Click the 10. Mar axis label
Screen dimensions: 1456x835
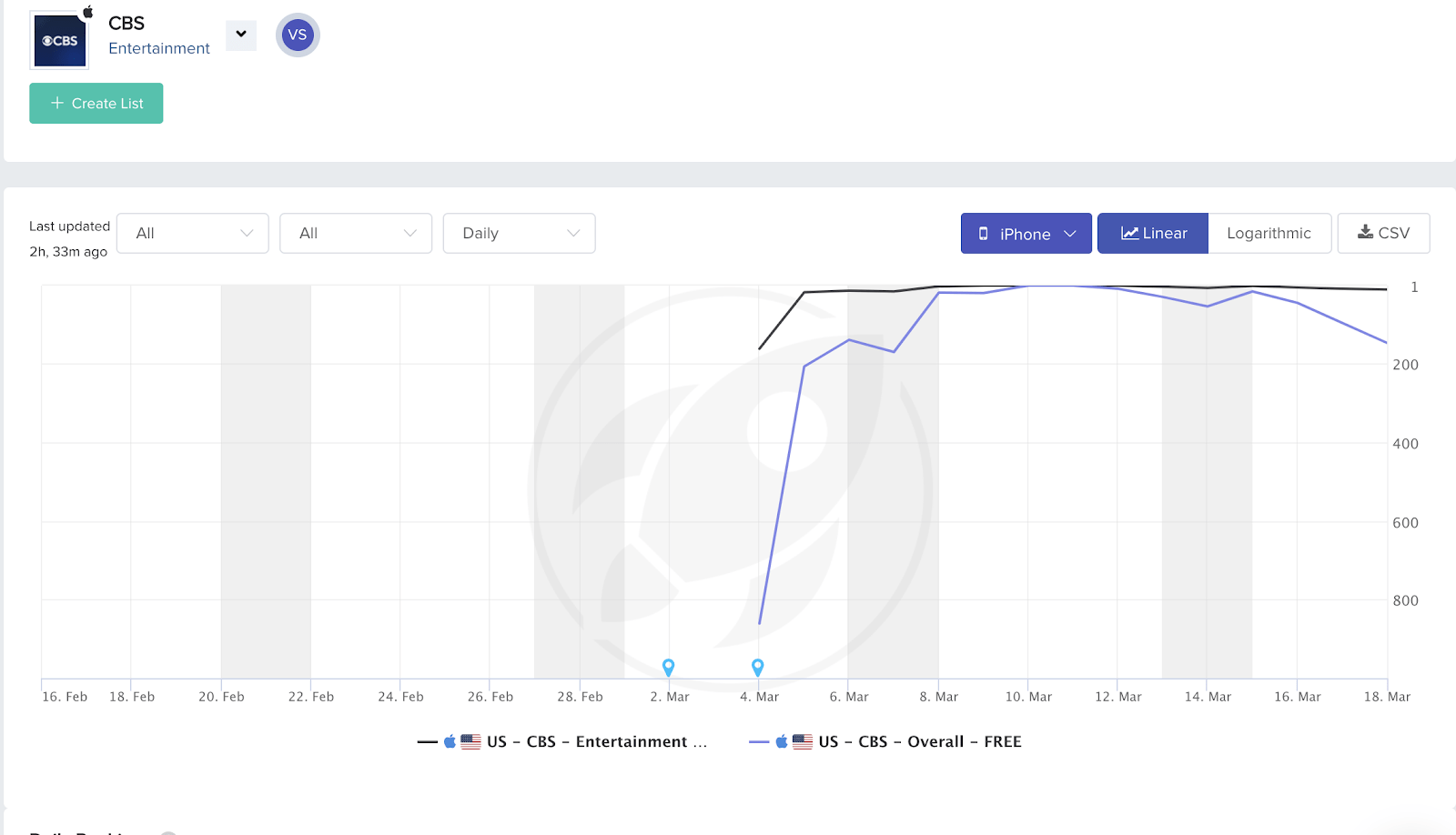click(x=1028, y=697)
